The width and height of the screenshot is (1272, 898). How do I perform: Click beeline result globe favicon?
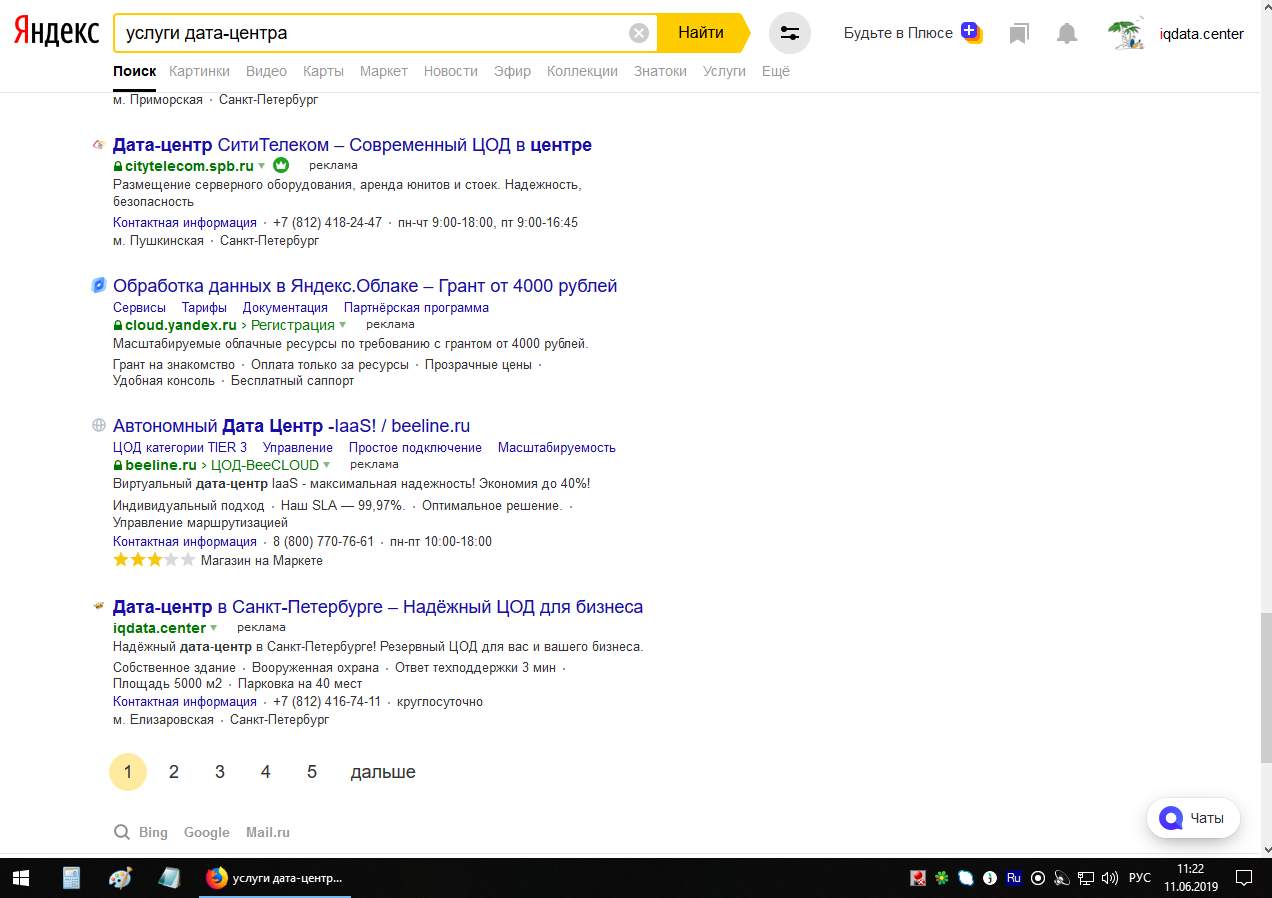[x=99, y=425]
